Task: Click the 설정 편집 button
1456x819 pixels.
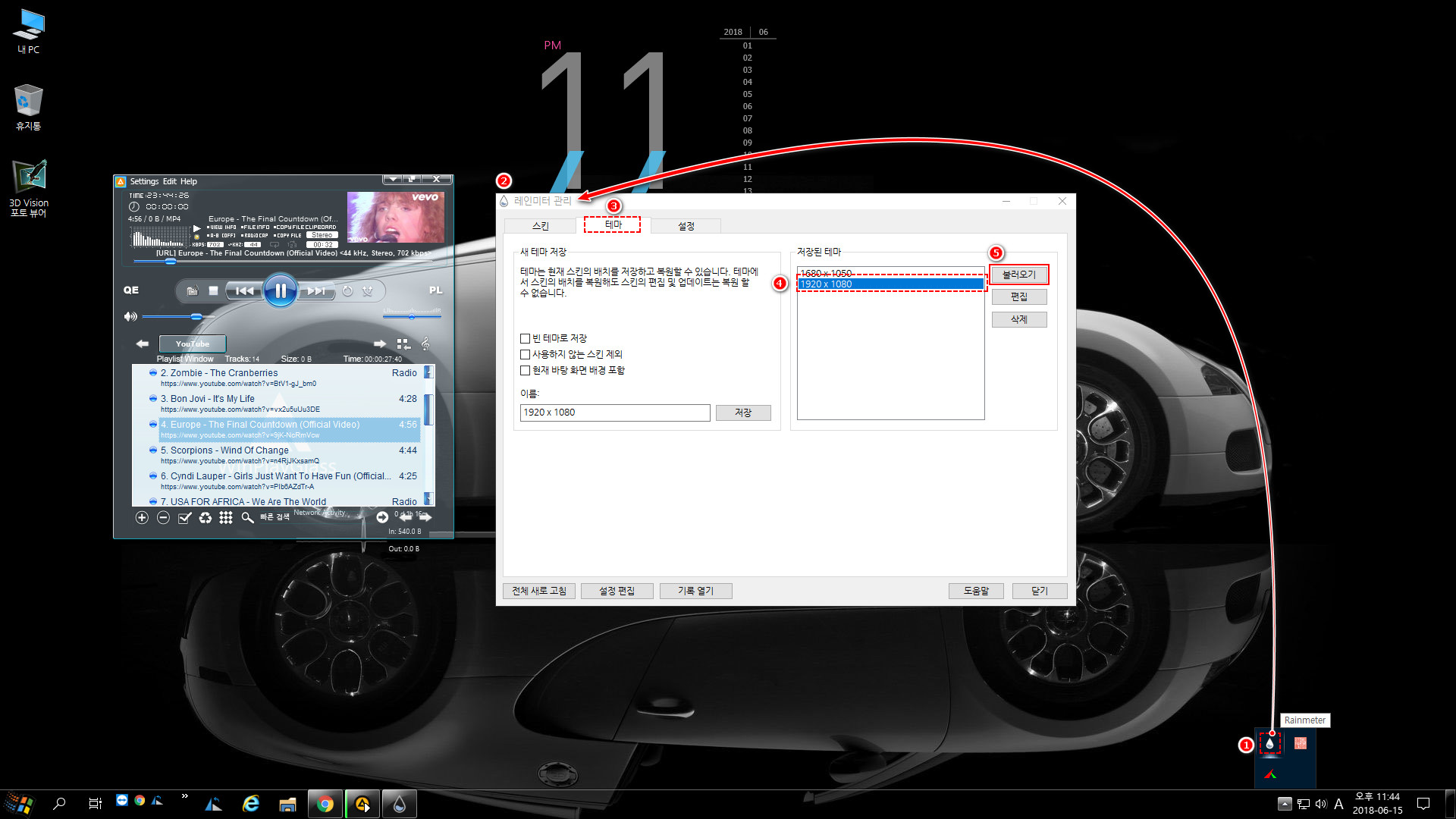Action: (x=617, y=591)
